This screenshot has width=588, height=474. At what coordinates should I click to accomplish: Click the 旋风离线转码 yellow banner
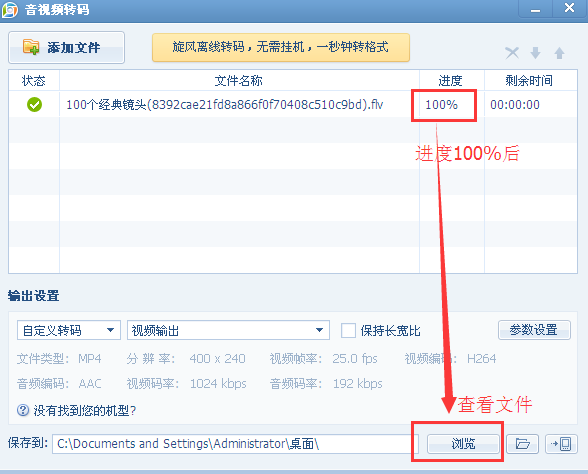point(280,47)
